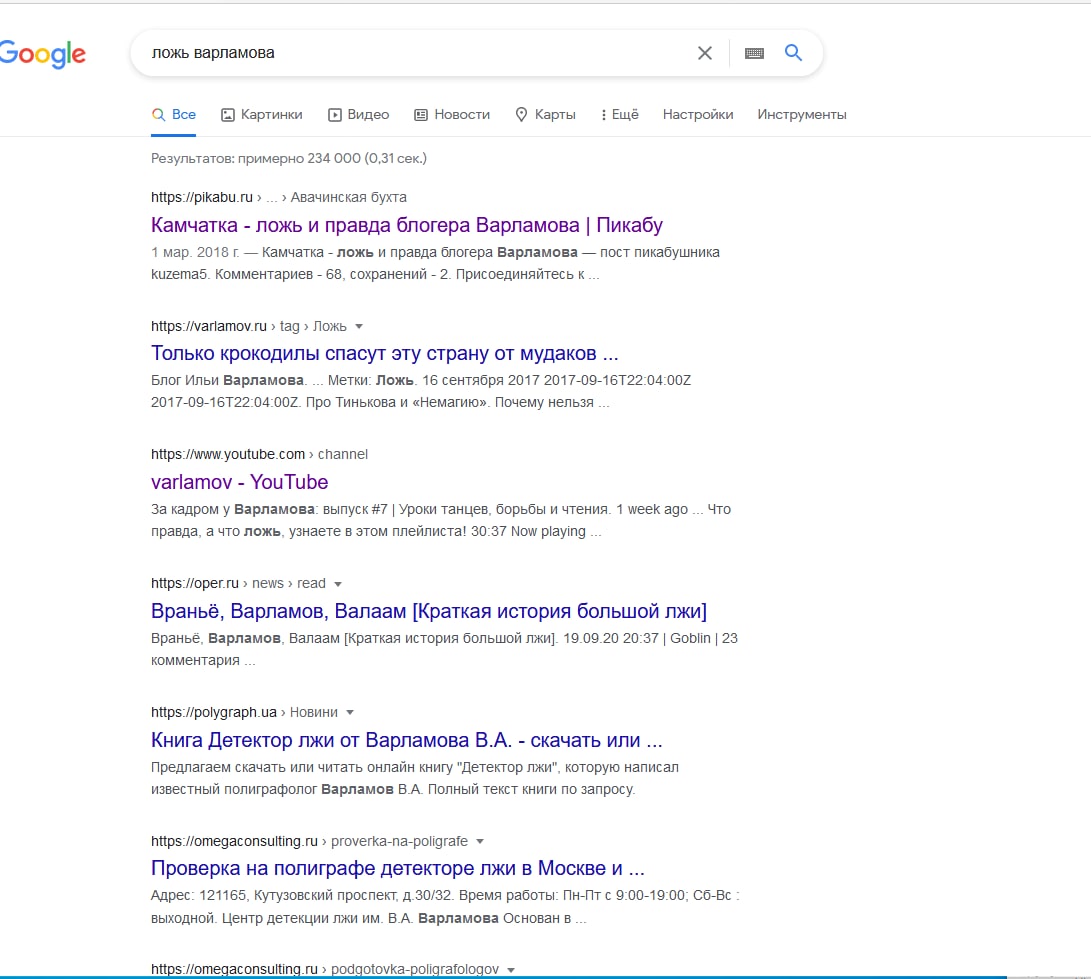Click the https://oper.ru › news › read URL

(238, 583)
